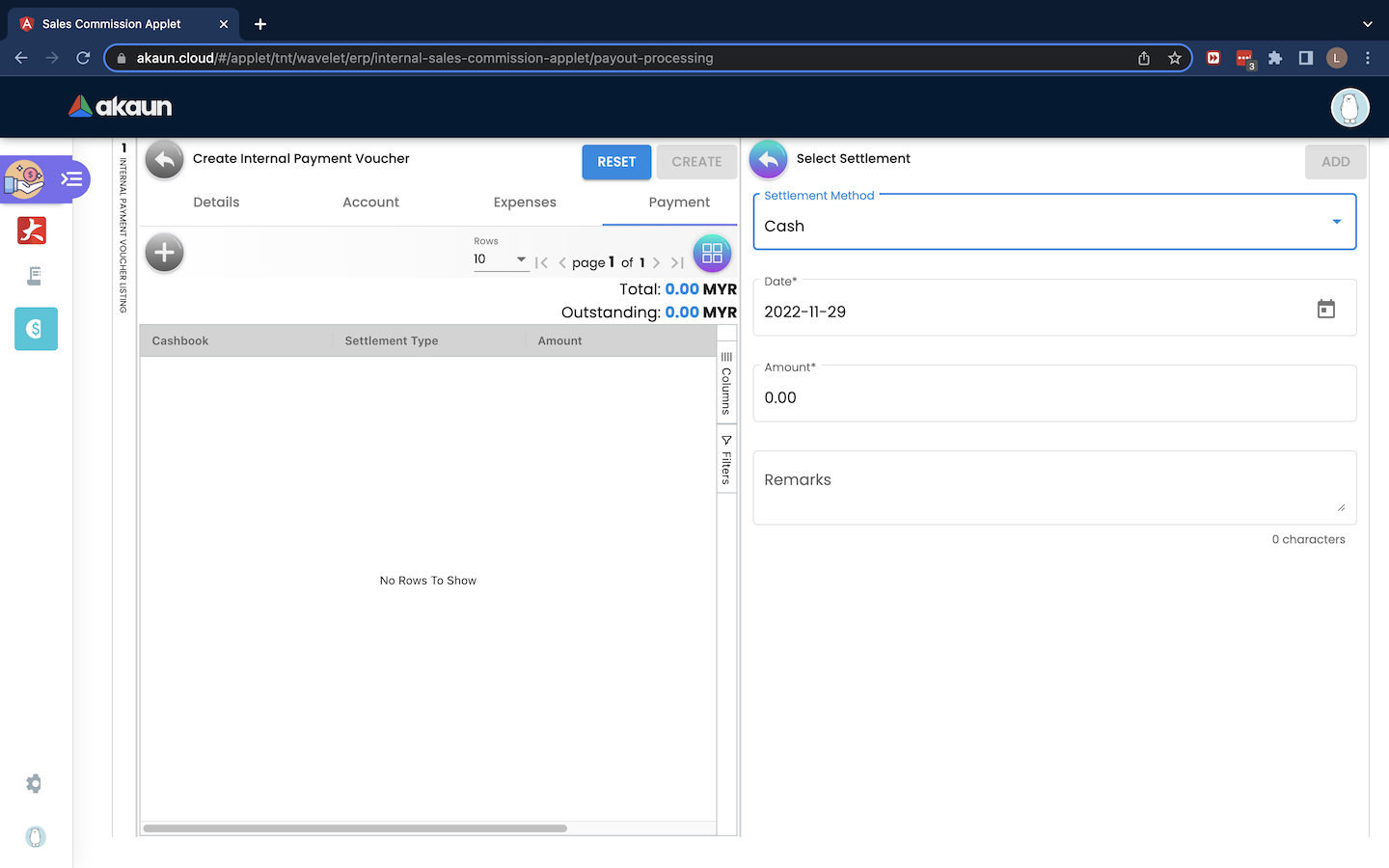1389x868 pixels.
Task: Open the Rows per page dropdown
Action: point(501,259)
